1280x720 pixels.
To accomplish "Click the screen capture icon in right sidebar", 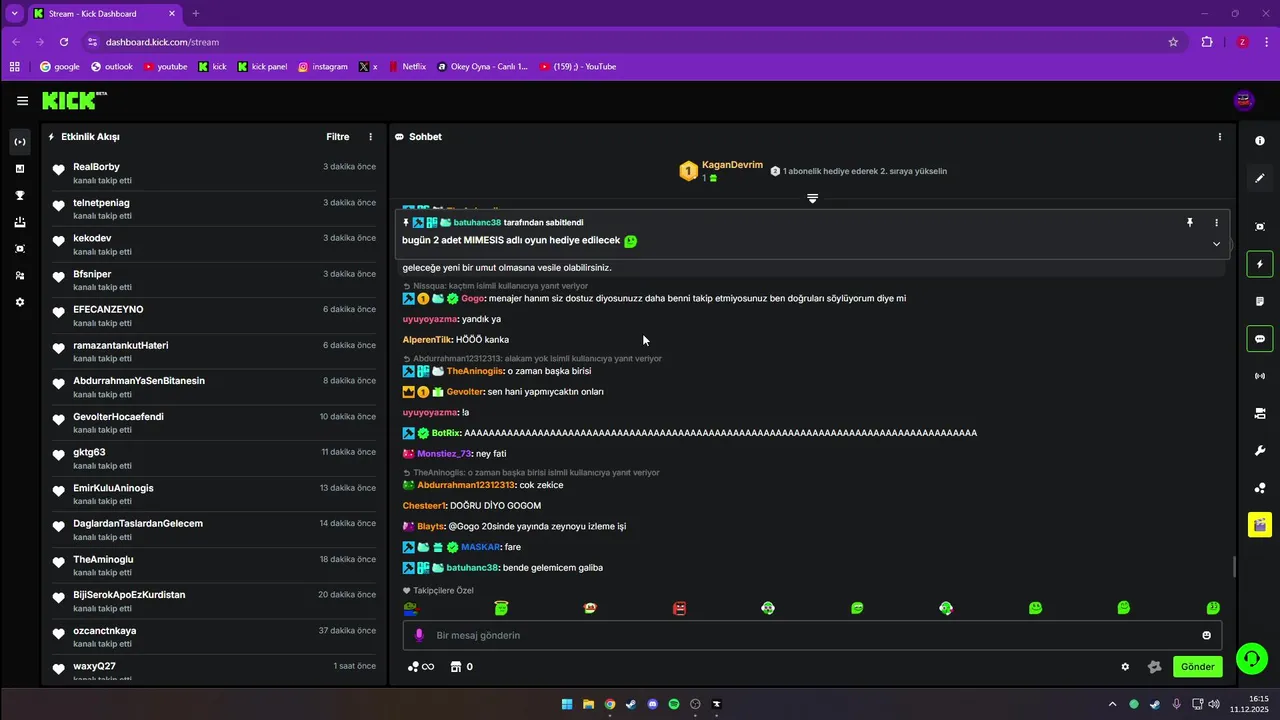I will click(1260, 227).
